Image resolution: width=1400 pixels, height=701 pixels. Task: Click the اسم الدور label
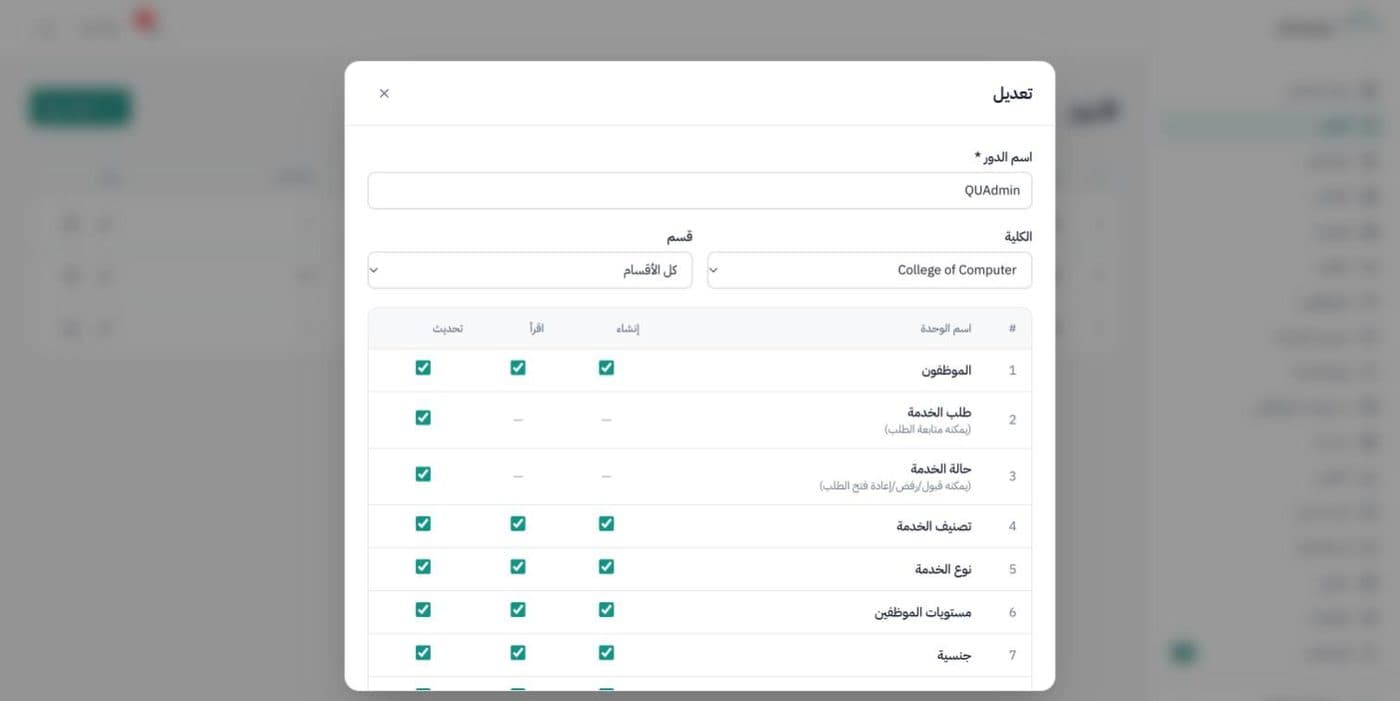point(1003,157)
